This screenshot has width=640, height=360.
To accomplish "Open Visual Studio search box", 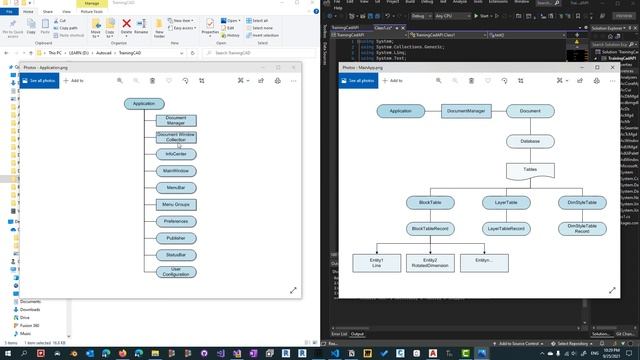I will tap(548, 3).
